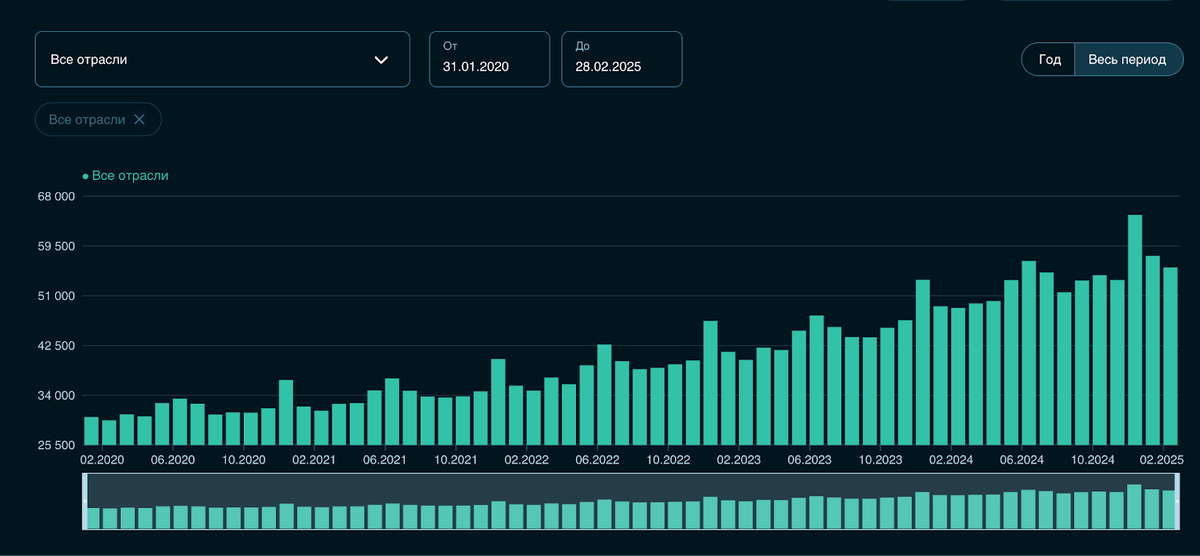Screen dimensions: 1200x556
Task: Open the До end date field
Action: pos(622,59)
